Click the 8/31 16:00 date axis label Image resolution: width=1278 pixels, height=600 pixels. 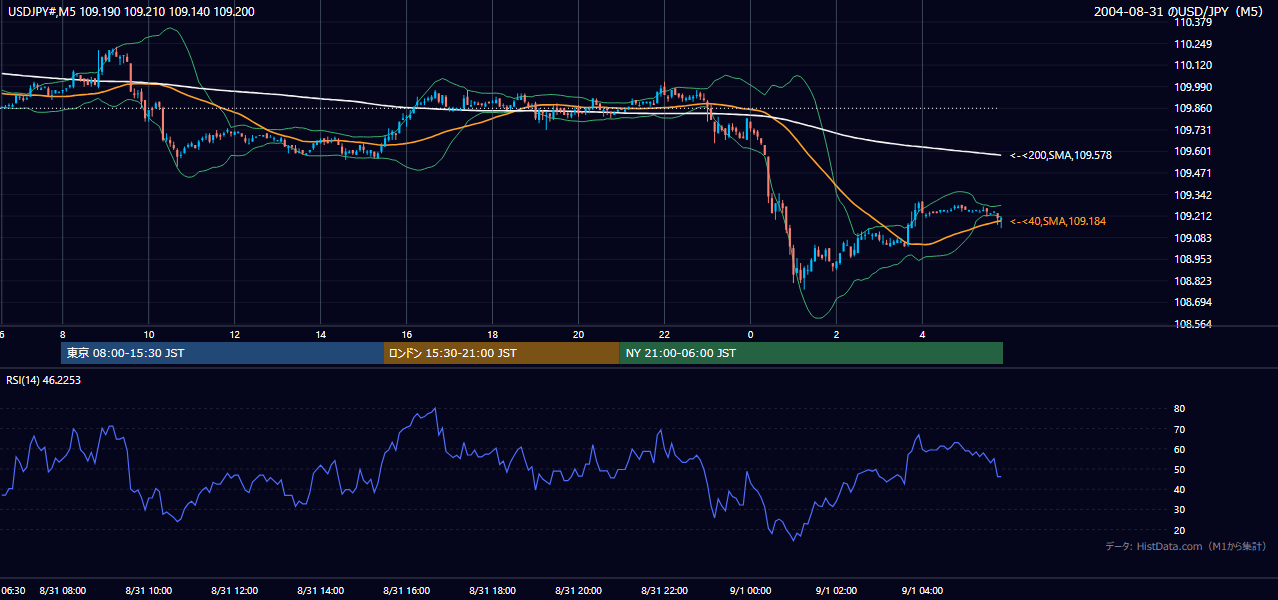click(406, 591)
